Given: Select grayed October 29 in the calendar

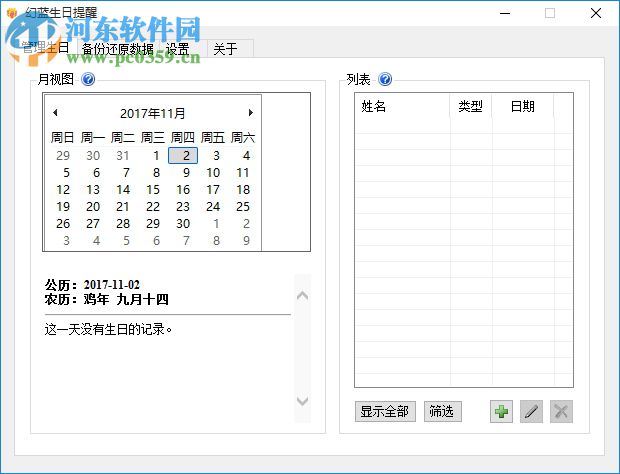Looking at the screenshot, I should 63,156.
